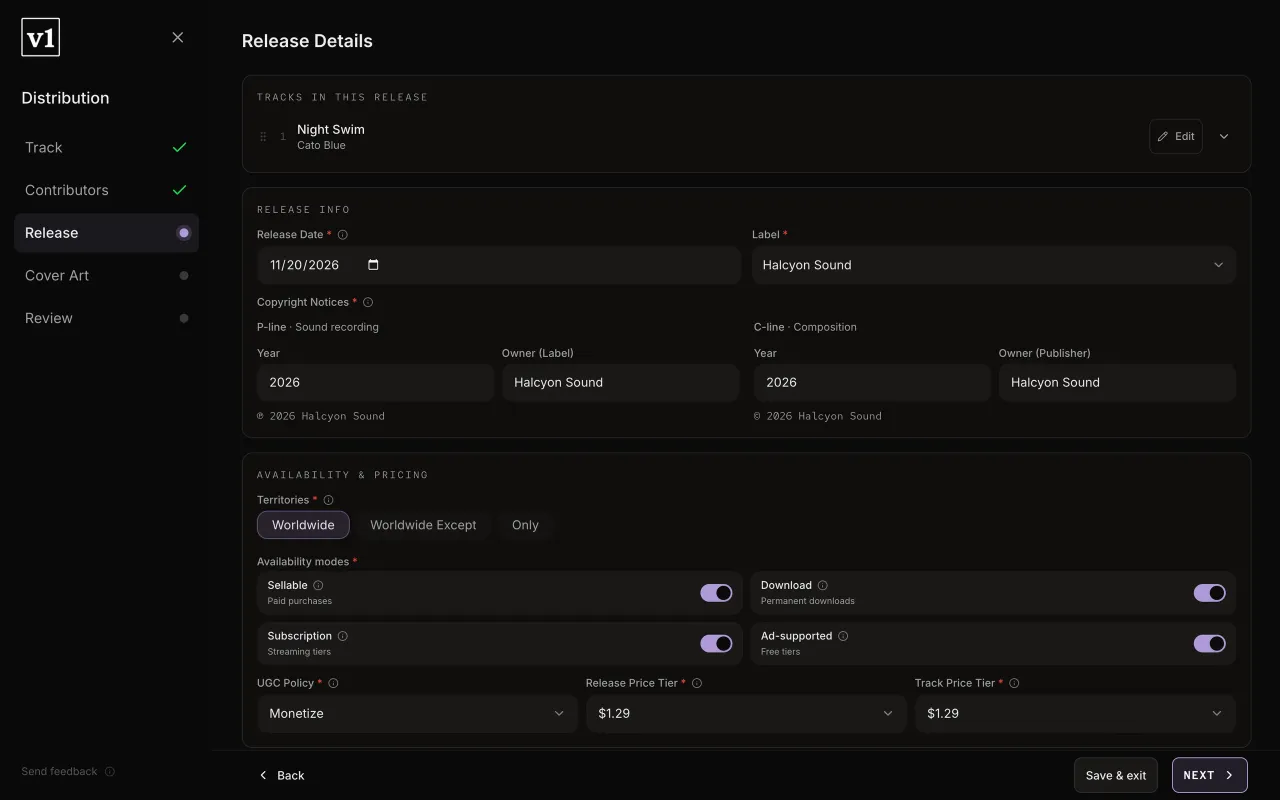Click the info icon next to Ad-supported

pos(843,636)
